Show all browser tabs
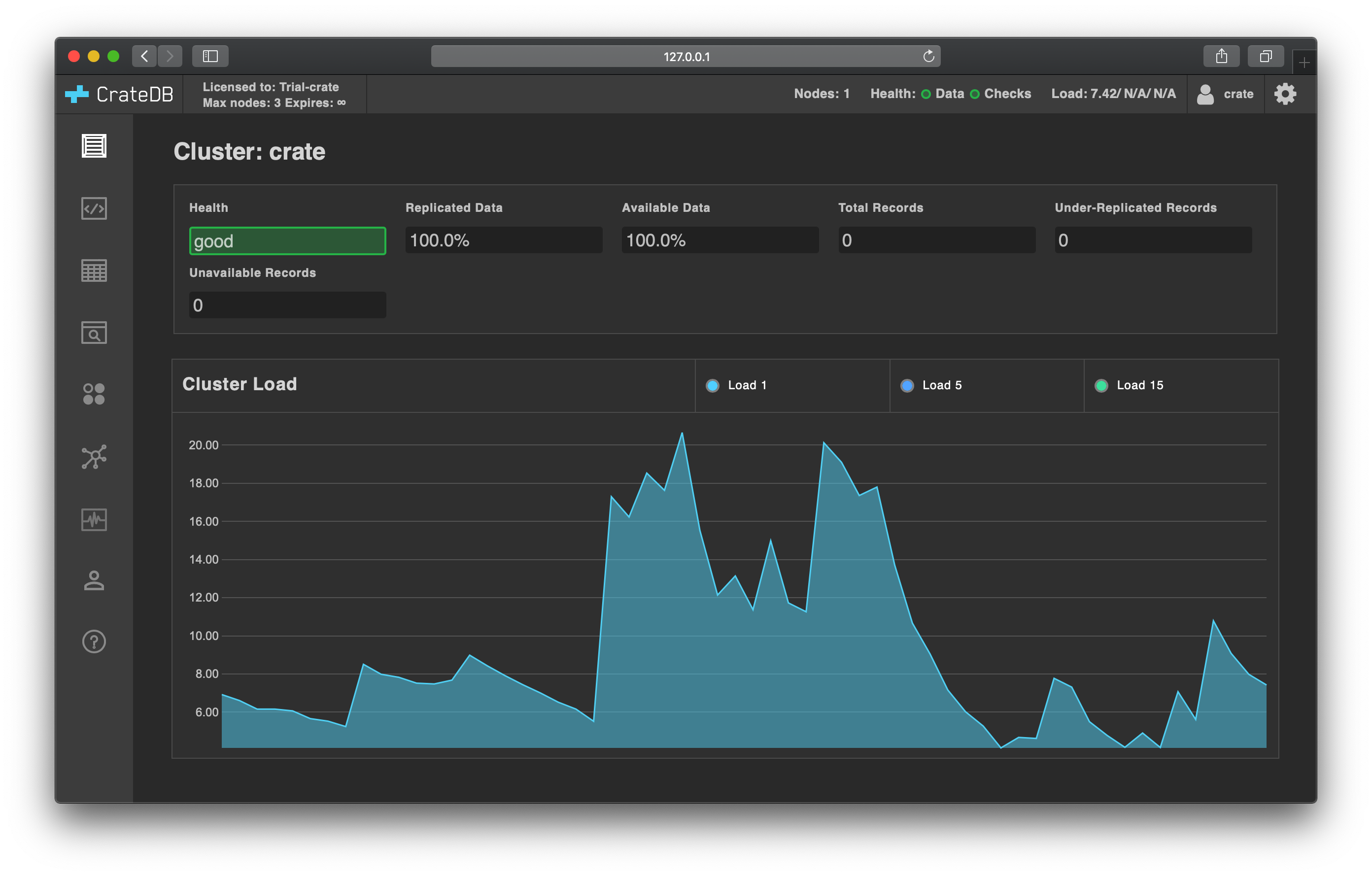Image resolution: width=1372 pixels, height=876 pixels. [1266, 56]
